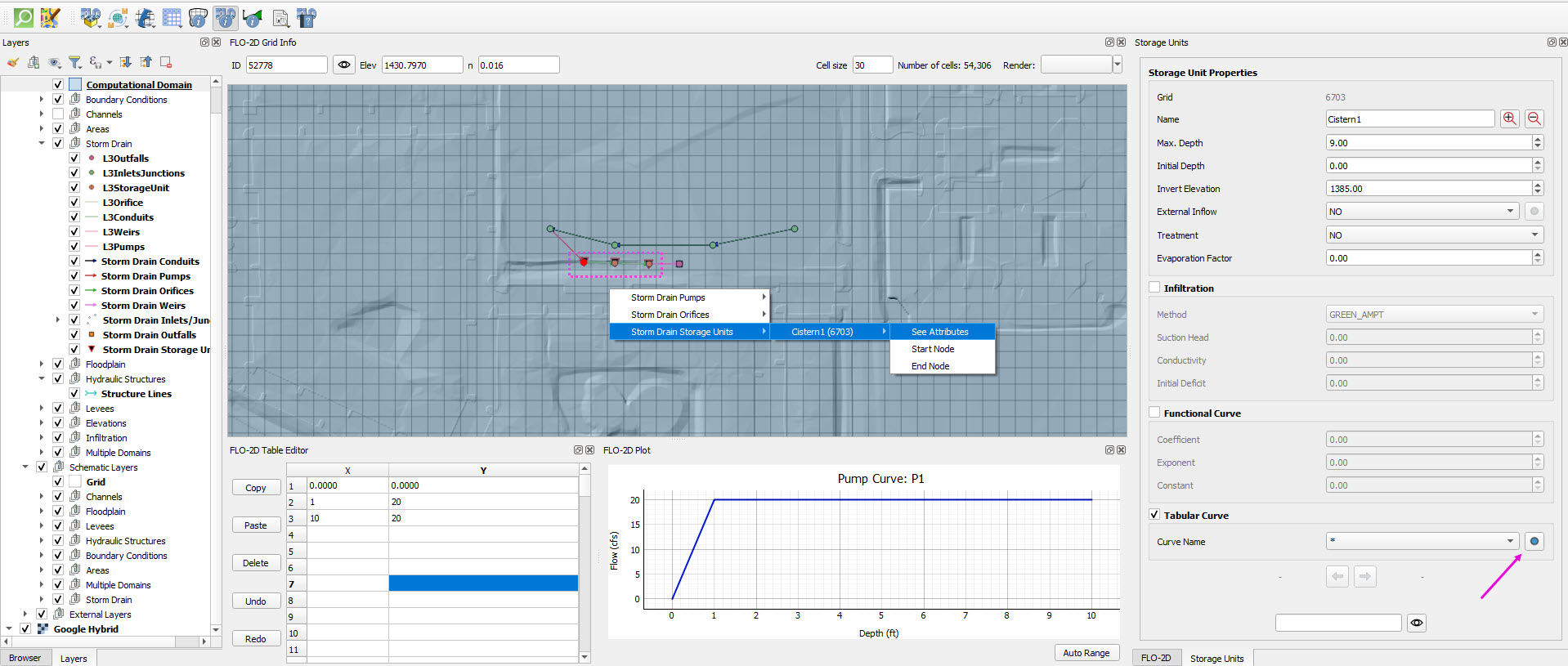Enable the Infiltration checkbox
Screen dimensions: 1568x666
(x=1154, y=288)
